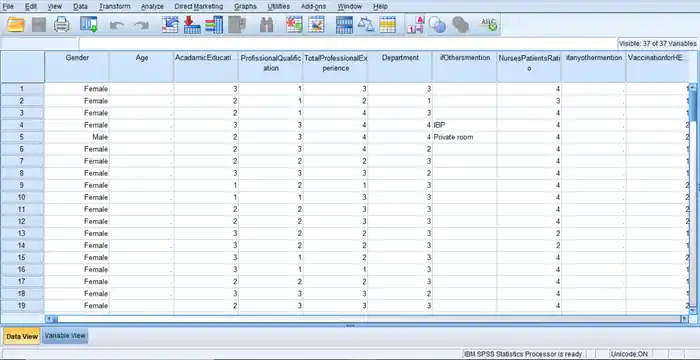This screenshot has width=700, height=360.
Task: Open the Data menu
Action: coord(80,7)
